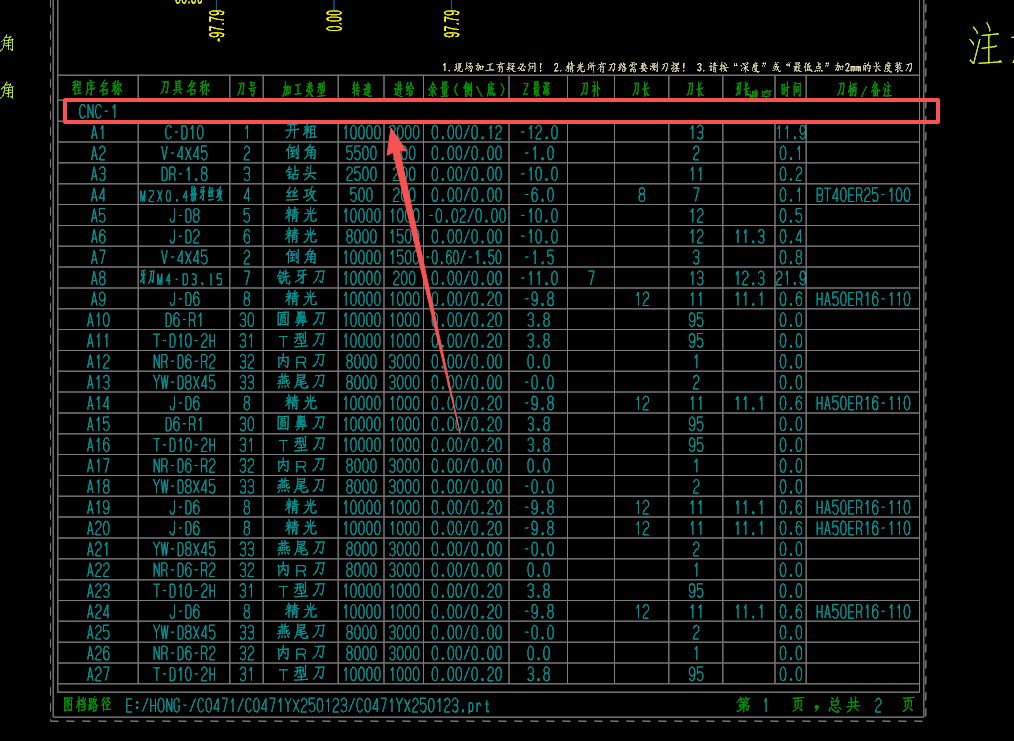Click spindle speed 5500 in row A2
This screenshot has width=1014, height=741.
pos(361,153)
